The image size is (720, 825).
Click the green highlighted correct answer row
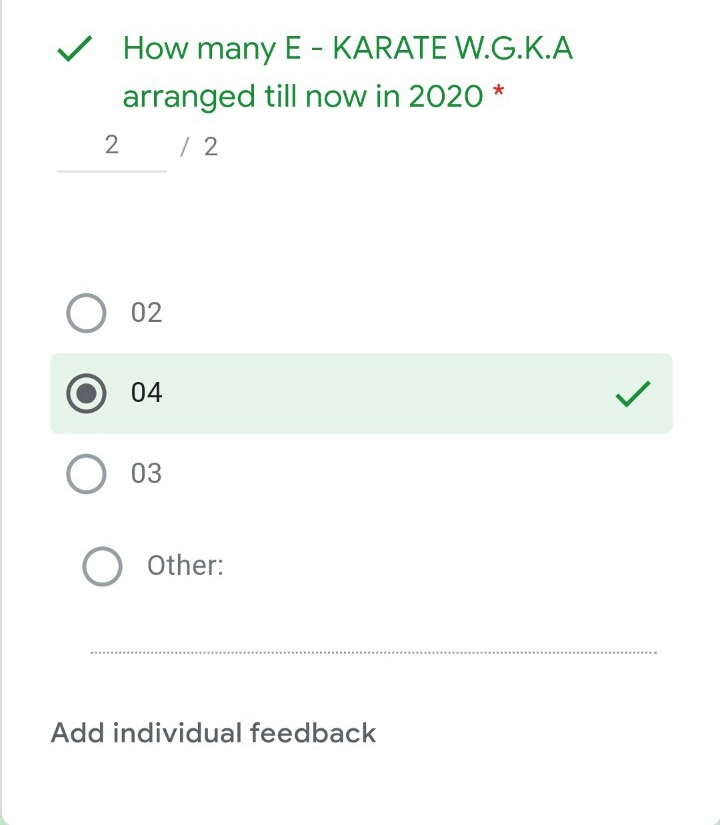(x=360, y=393)
